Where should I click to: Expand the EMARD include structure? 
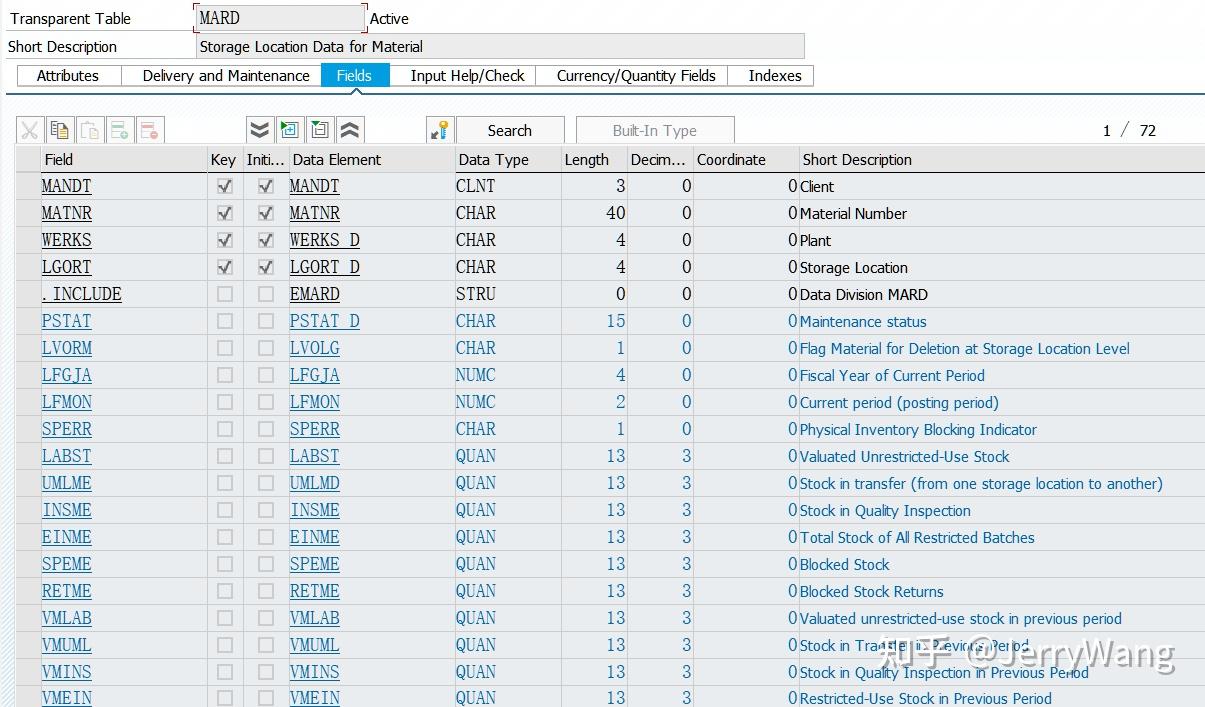tap(314, 294)
